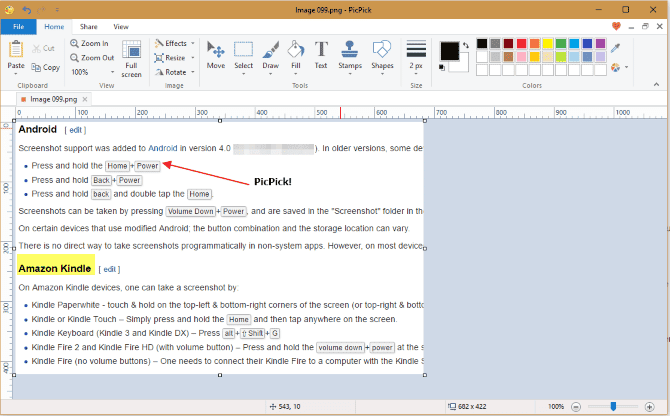Choose the red color swatch

click(x=521, y=44)
